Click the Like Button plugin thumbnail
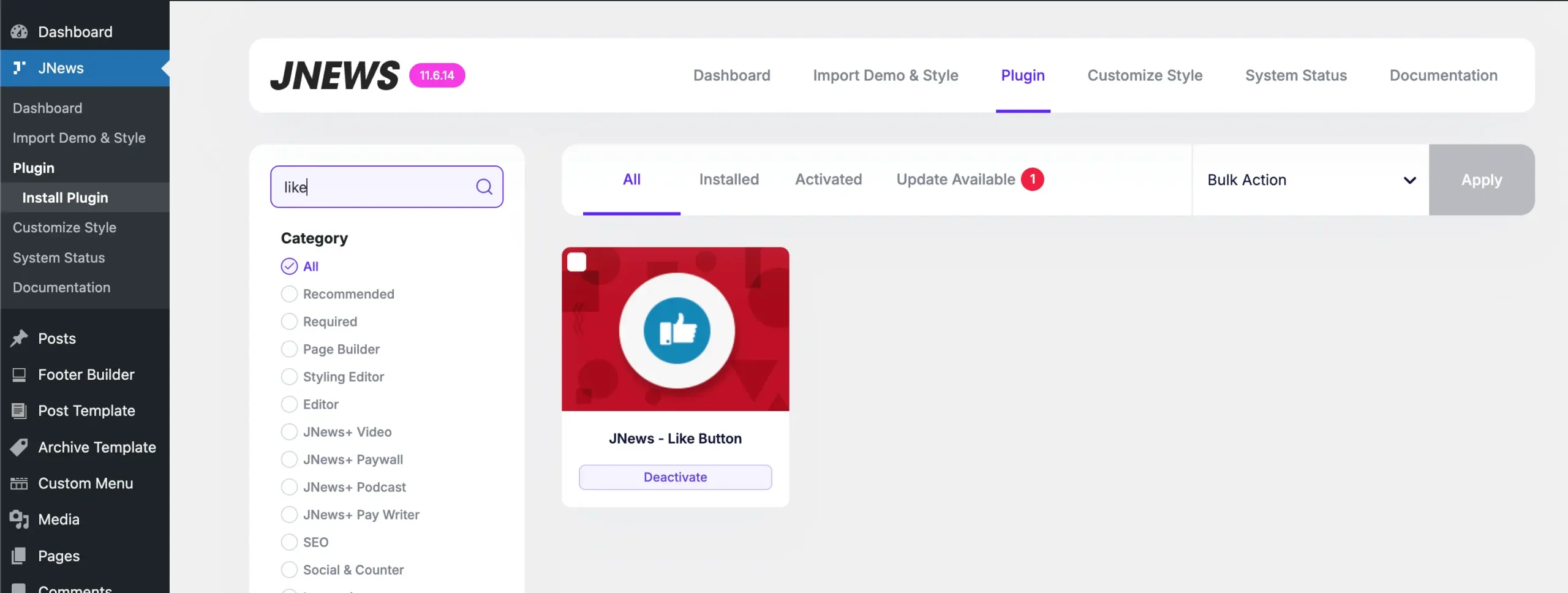The height and width of the screenshot is (593, 1568). [675, 329]
